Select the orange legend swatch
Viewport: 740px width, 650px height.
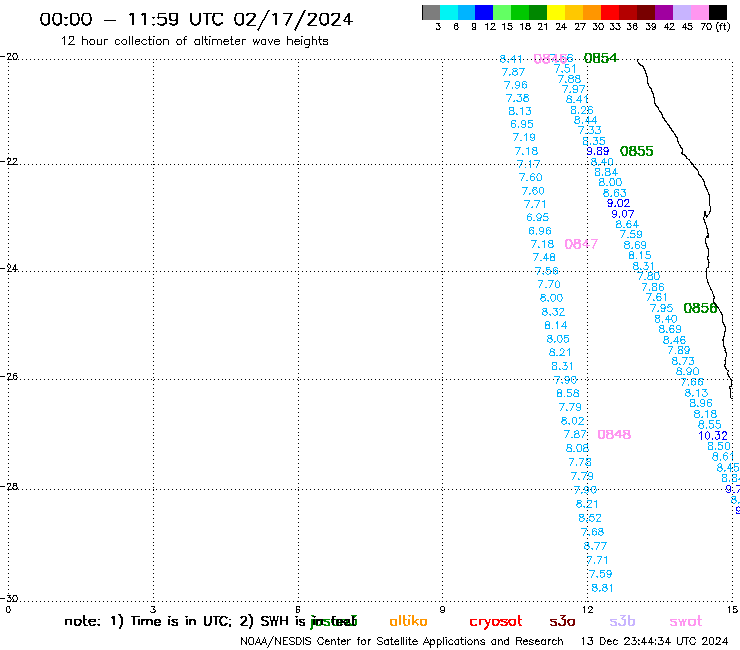tap(592, 12)
